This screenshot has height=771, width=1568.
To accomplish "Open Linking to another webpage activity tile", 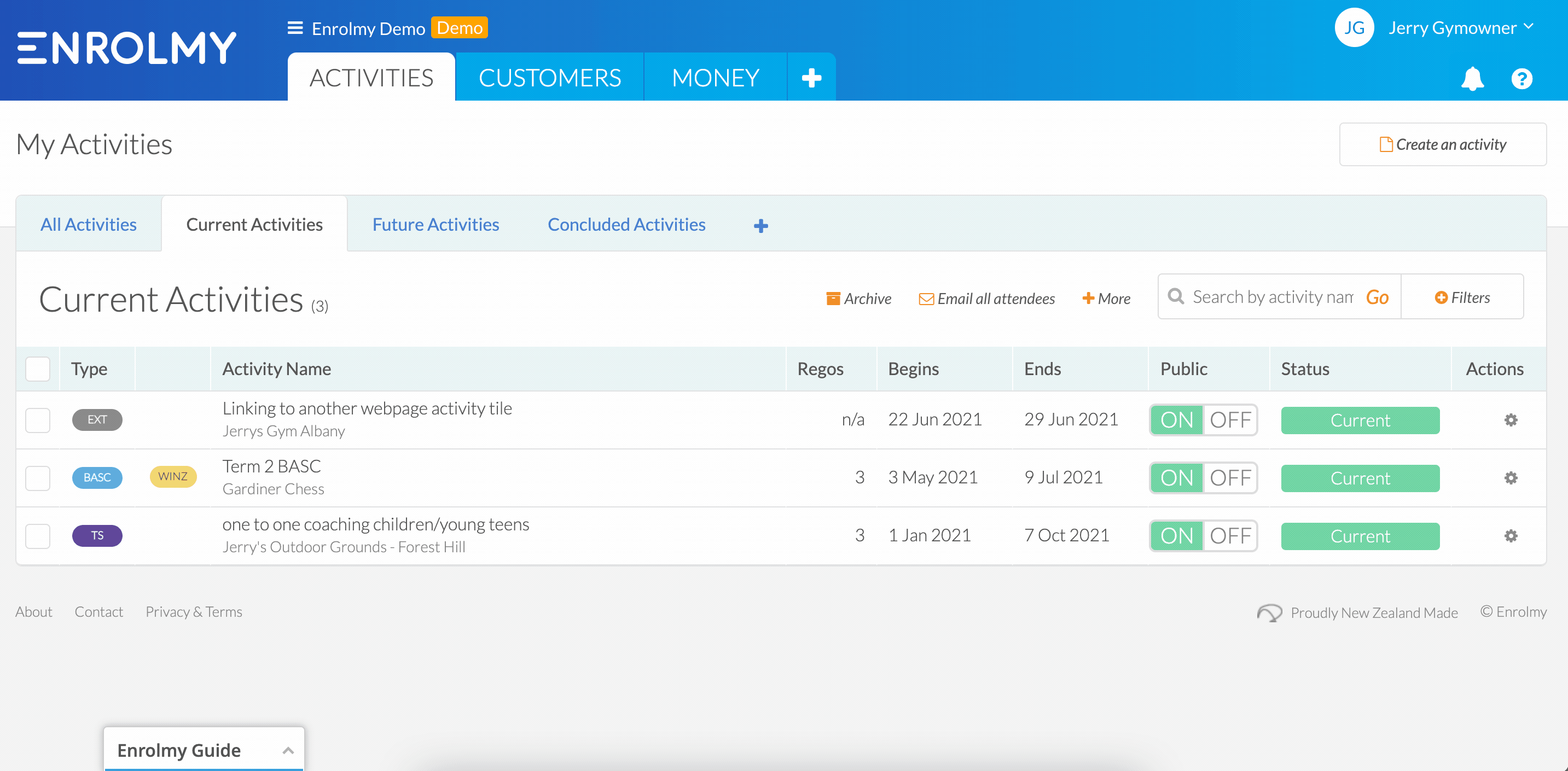I will (x=367, y=408).
